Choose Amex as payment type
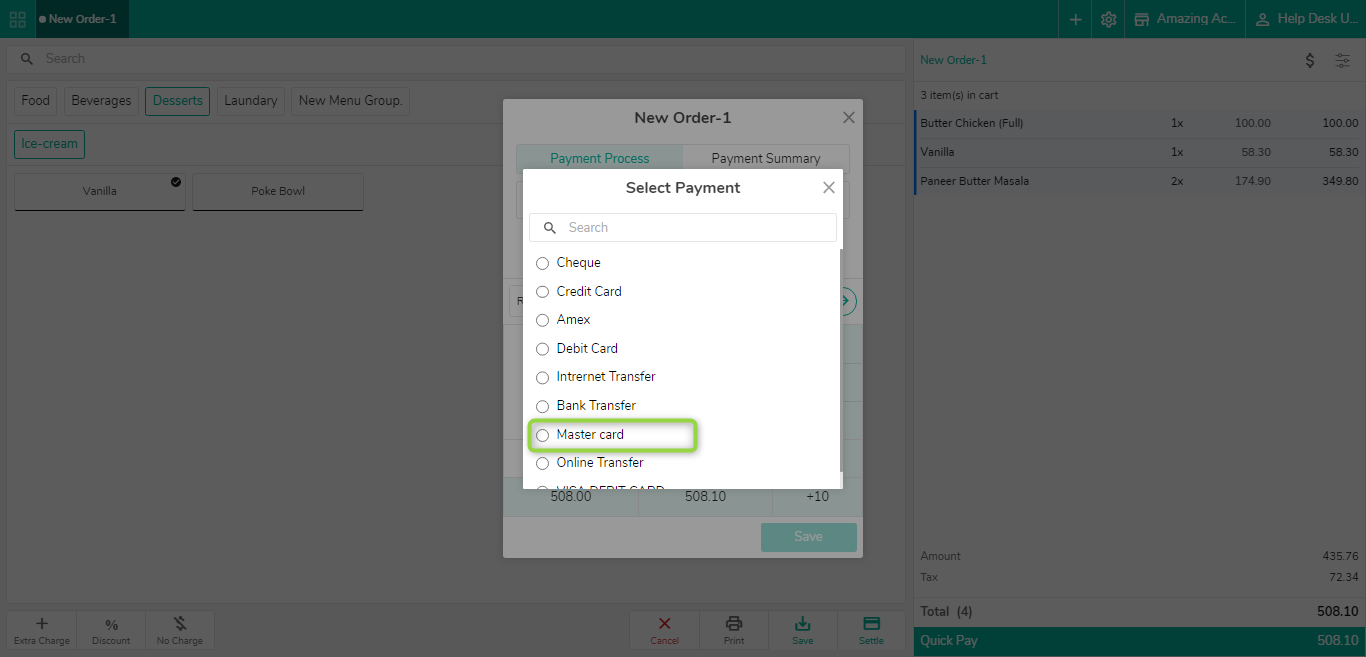Screen dimensions: 1366x657 point(563,320)
